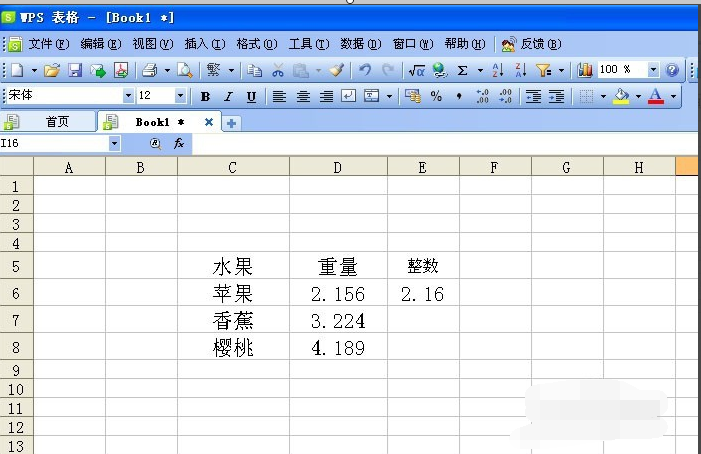Toggle wrap text icon
This screenshot has height=454, width=701.
[x=348, y=96]
